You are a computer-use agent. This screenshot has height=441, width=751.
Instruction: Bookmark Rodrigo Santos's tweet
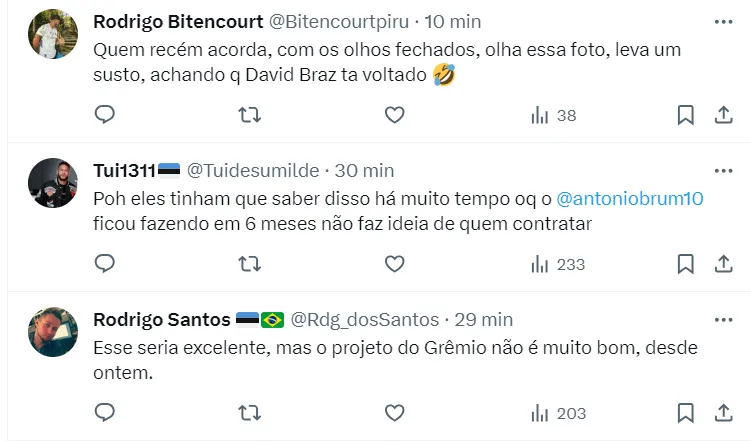[x=685, y=412]
